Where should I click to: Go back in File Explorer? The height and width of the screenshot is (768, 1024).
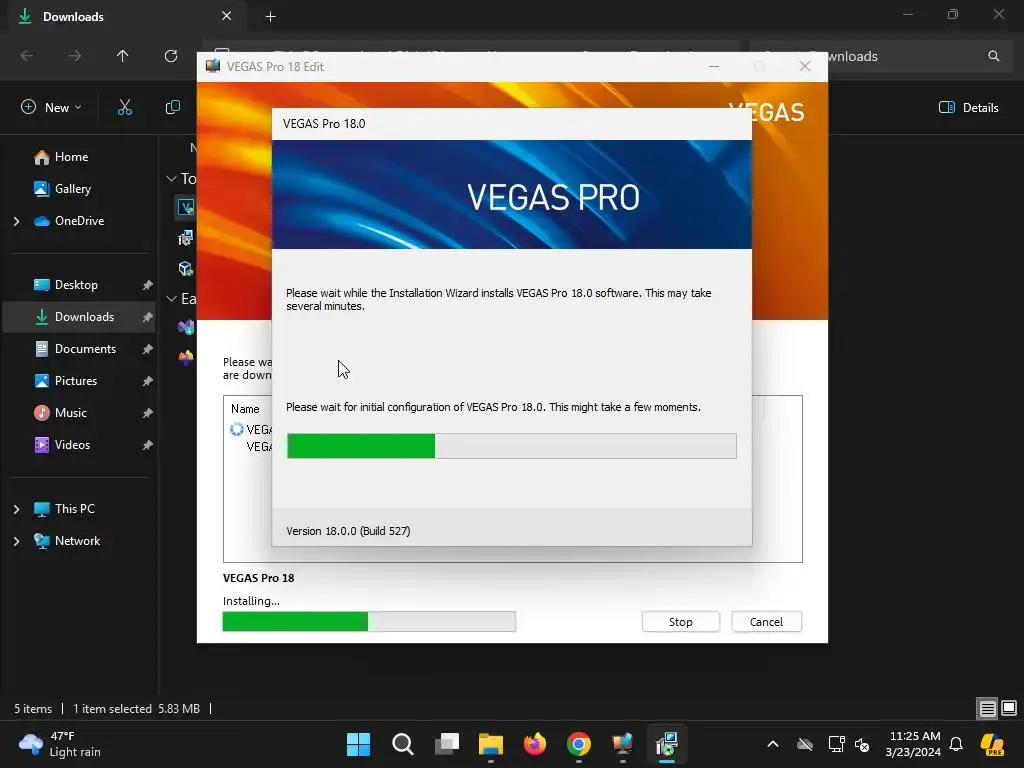[x=27, y=56]
